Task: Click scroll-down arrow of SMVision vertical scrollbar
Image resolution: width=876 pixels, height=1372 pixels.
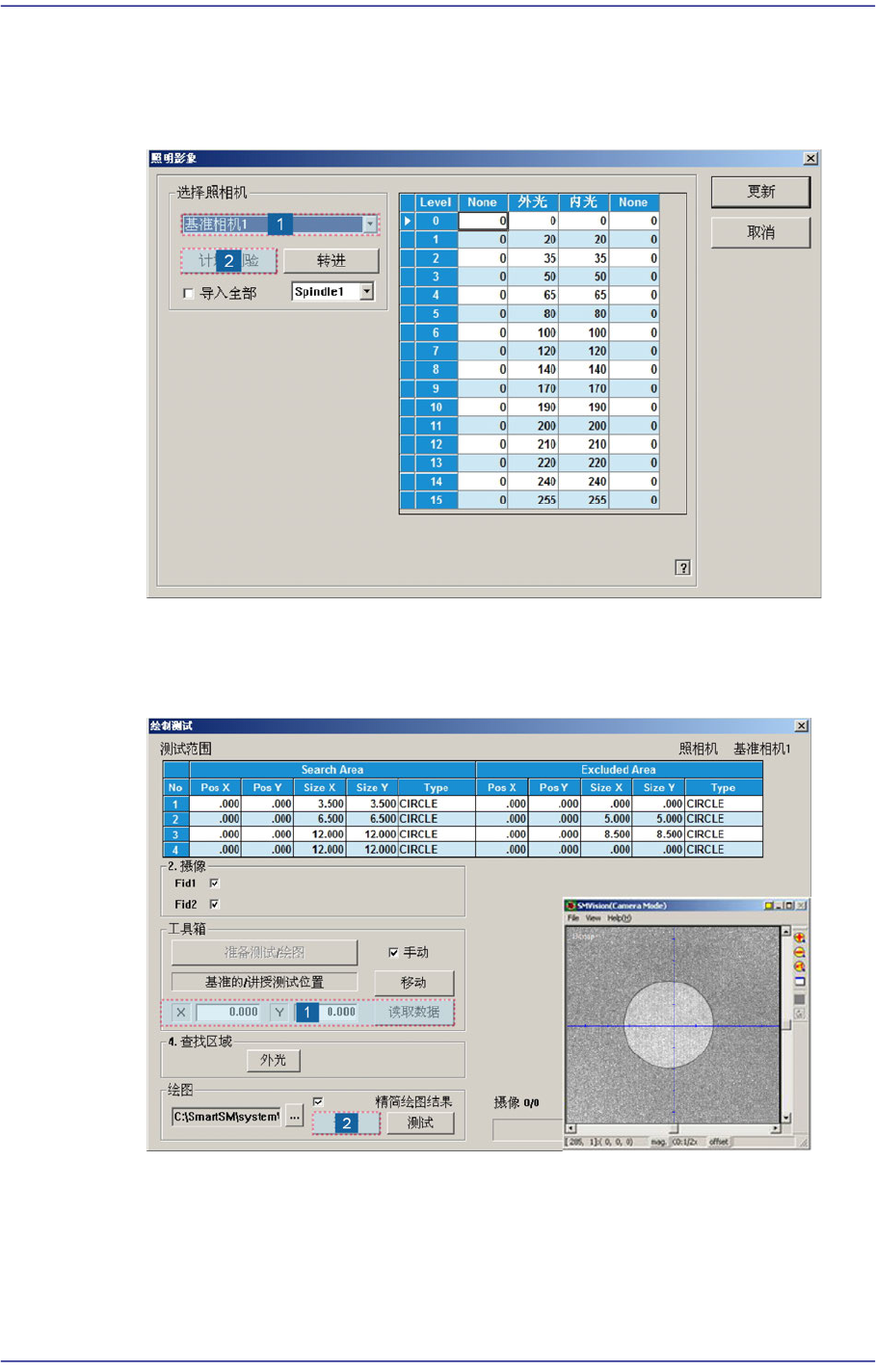Action: 786,1117
